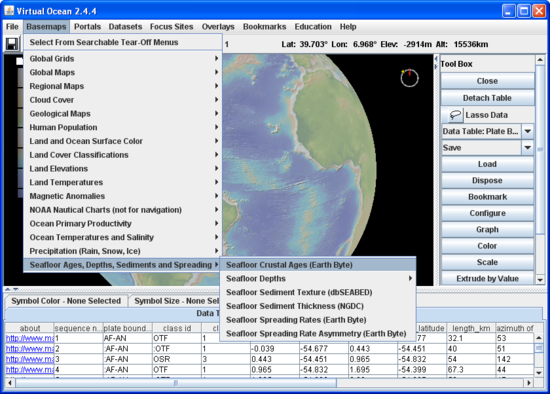Switch to Symbol Color - None Selected tab
This screenshot has width=550, height=394.
pos(66,301)
